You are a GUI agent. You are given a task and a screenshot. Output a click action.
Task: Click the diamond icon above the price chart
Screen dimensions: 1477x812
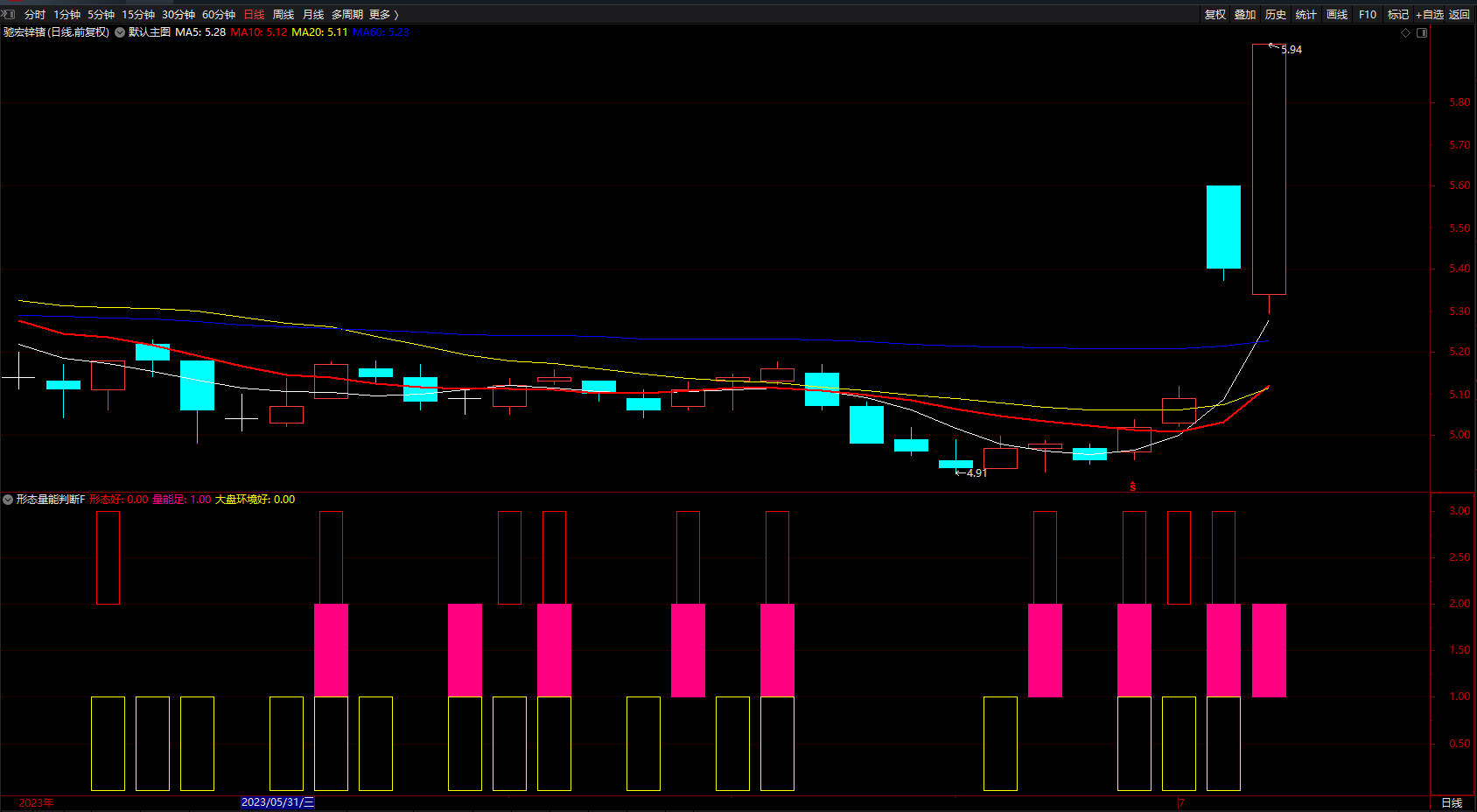[1406, 32]
